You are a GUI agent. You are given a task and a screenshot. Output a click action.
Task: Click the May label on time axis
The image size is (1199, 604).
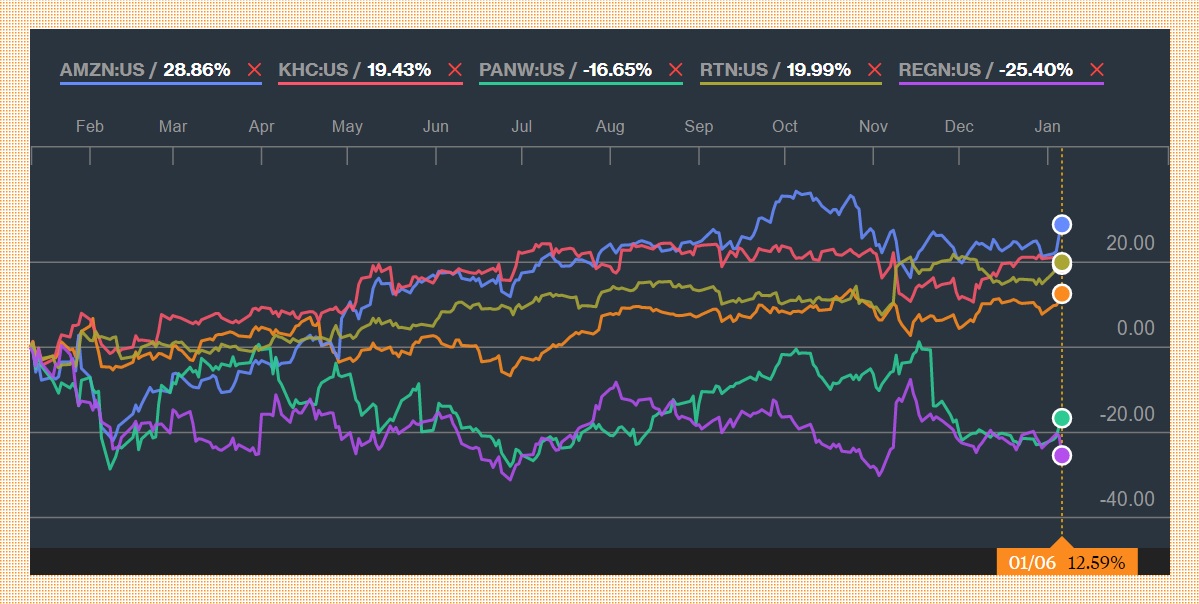tap(347, 126)
